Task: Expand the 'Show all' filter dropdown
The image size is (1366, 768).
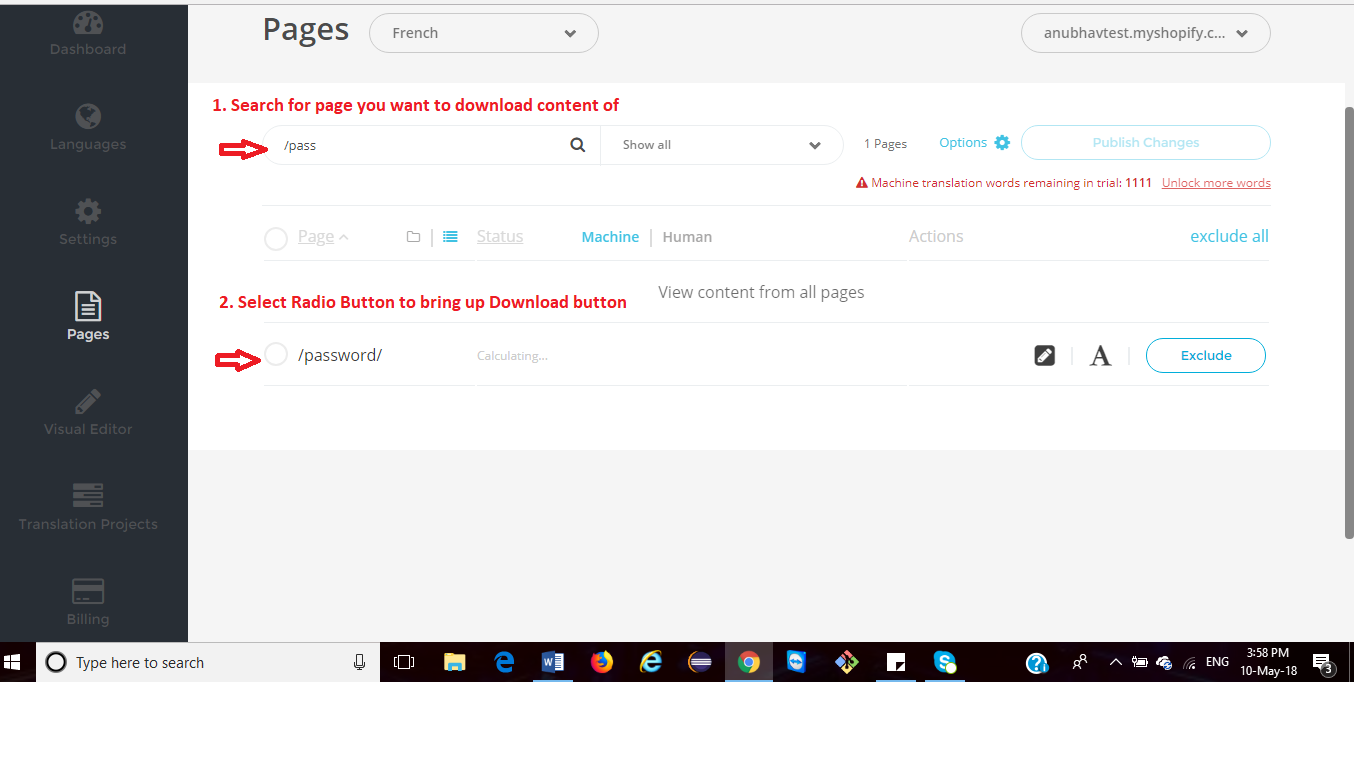Action: (x=722, y=145)
